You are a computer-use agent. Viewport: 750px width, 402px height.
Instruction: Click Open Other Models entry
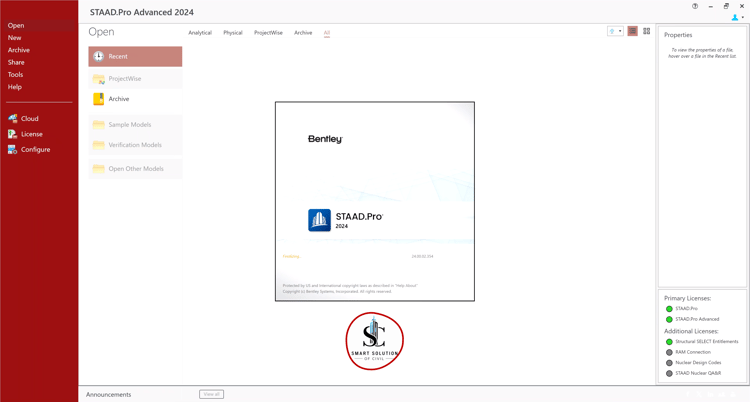tap(135, 169)
